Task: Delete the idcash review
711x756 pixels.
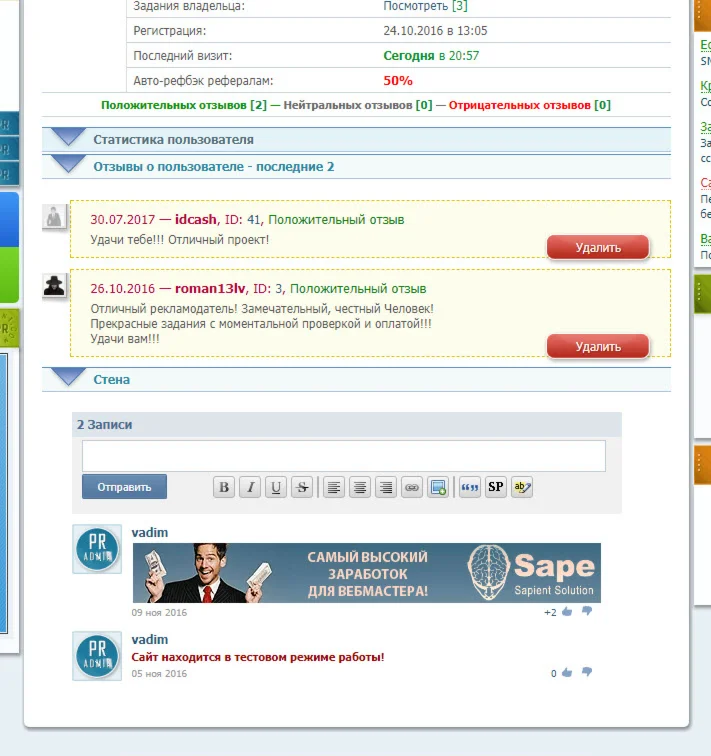Action: [x=598, y=247]
